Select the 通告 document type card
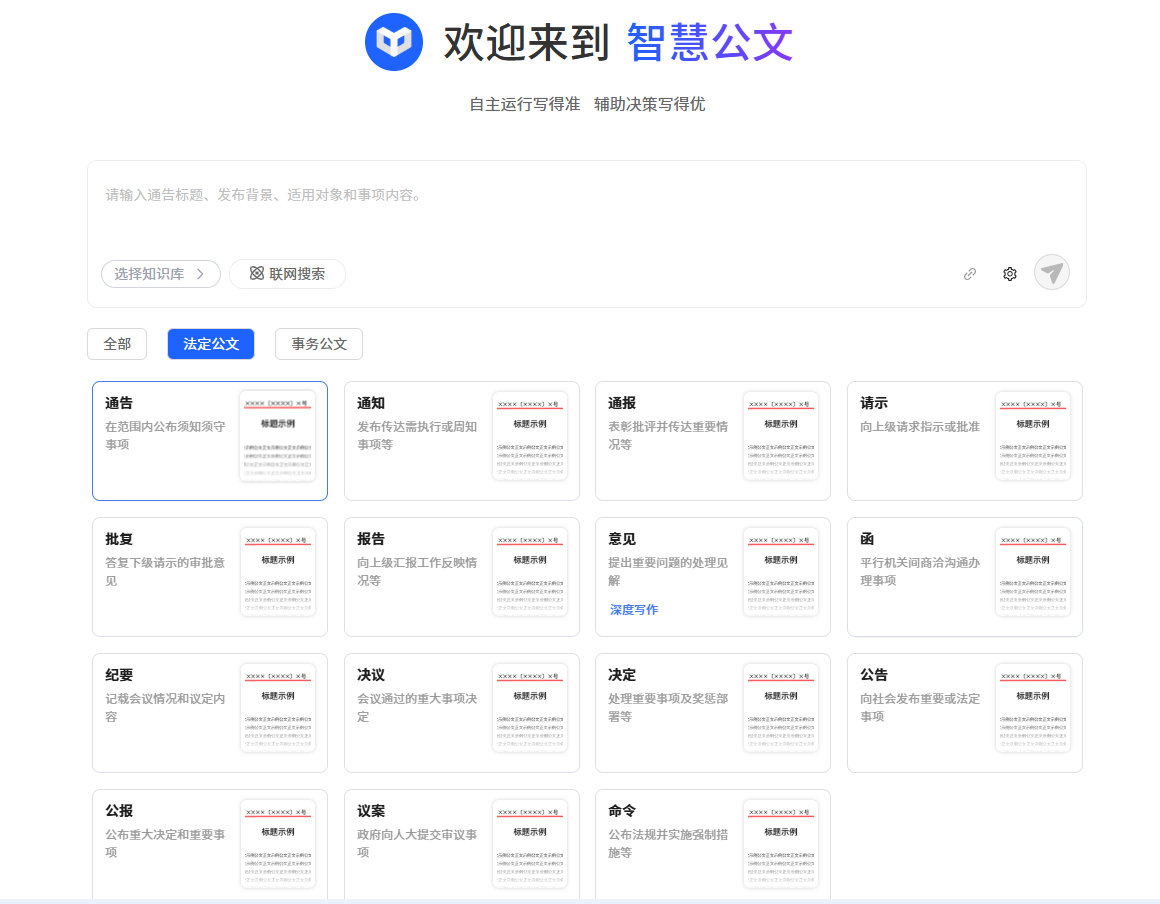The image size is (1160, 904). click(166, 440)
